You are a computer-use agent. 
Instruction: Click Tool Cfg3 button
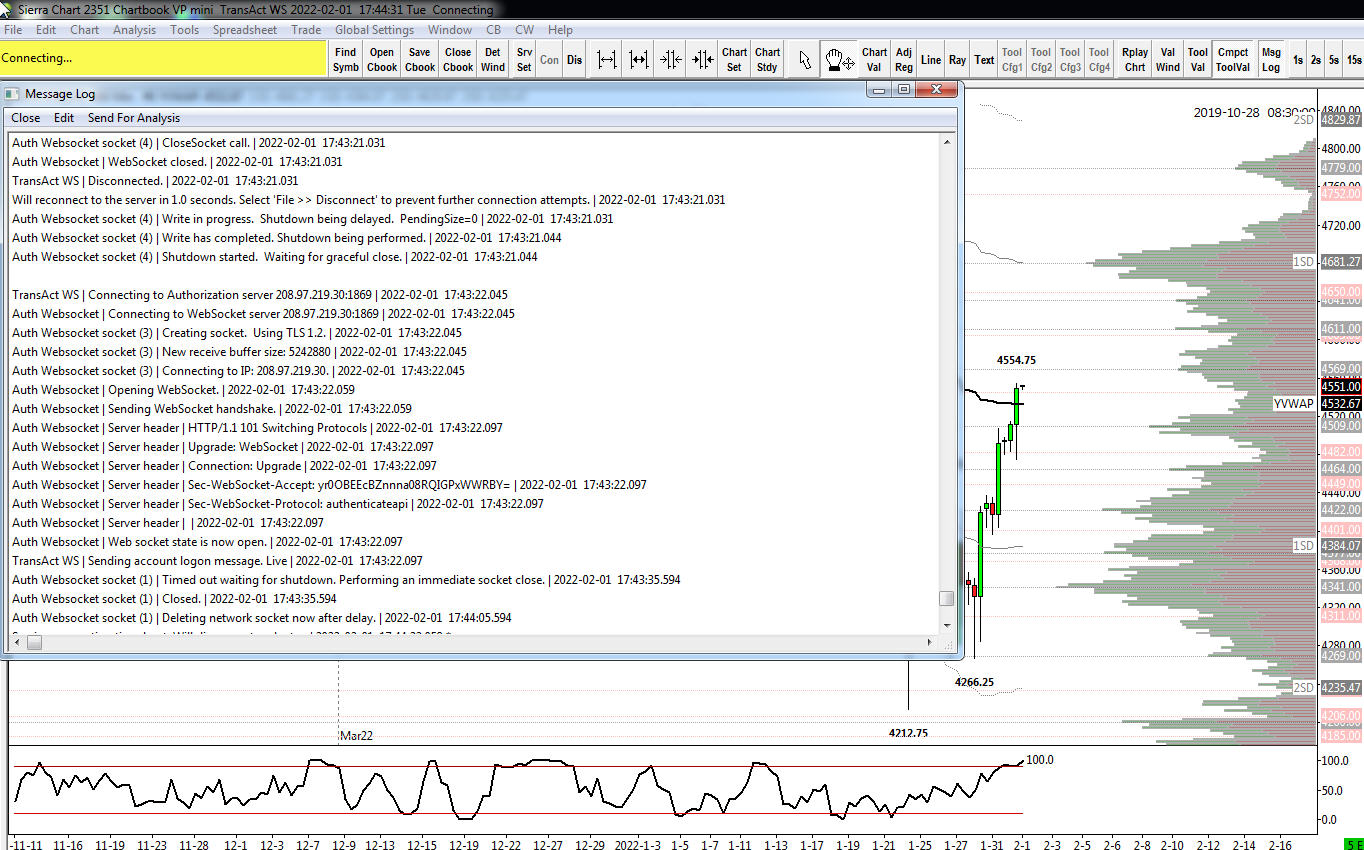click(x=1070, y=60)
